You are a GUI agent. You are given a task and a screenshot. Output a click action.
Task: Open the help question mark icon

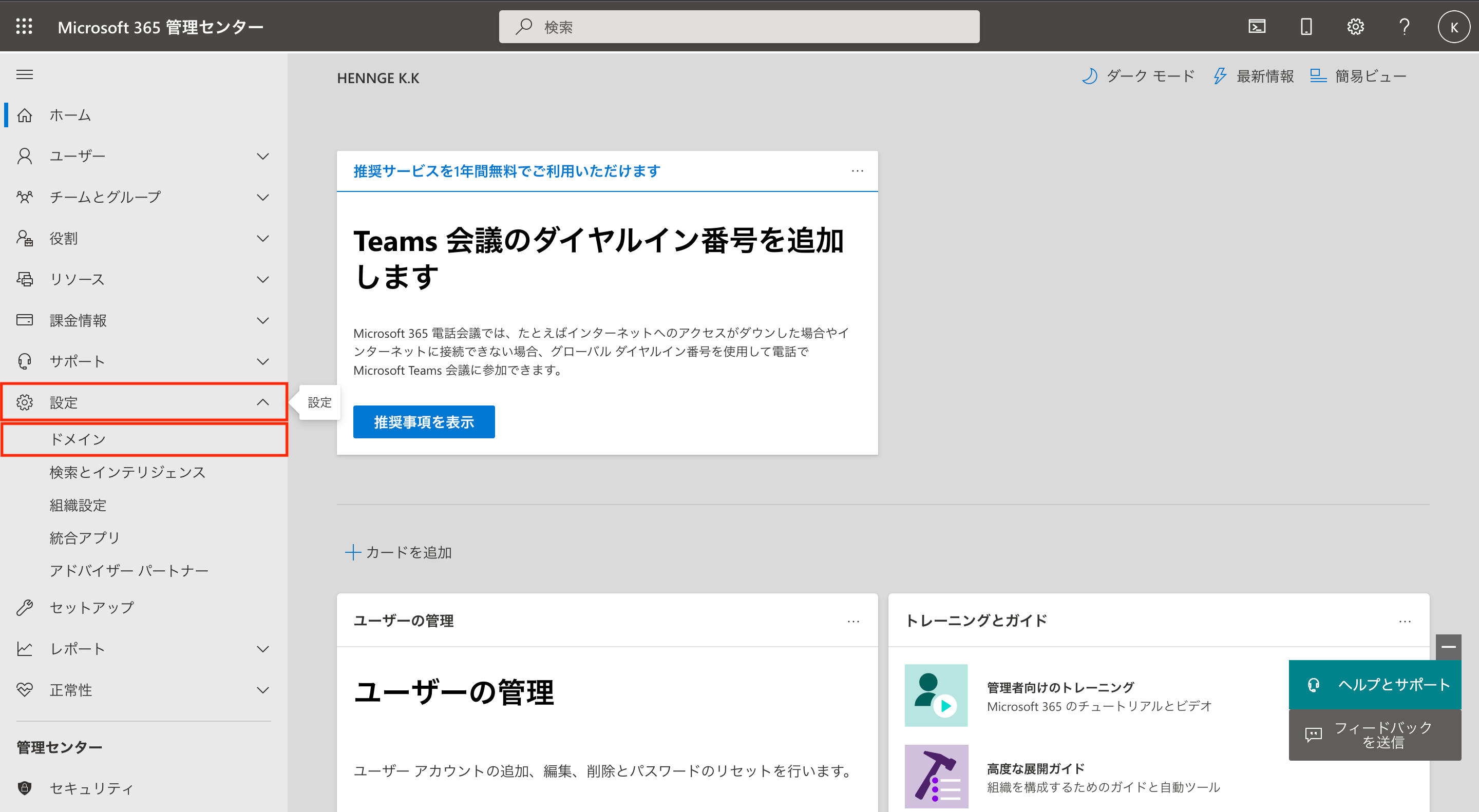pos(1405,26)
